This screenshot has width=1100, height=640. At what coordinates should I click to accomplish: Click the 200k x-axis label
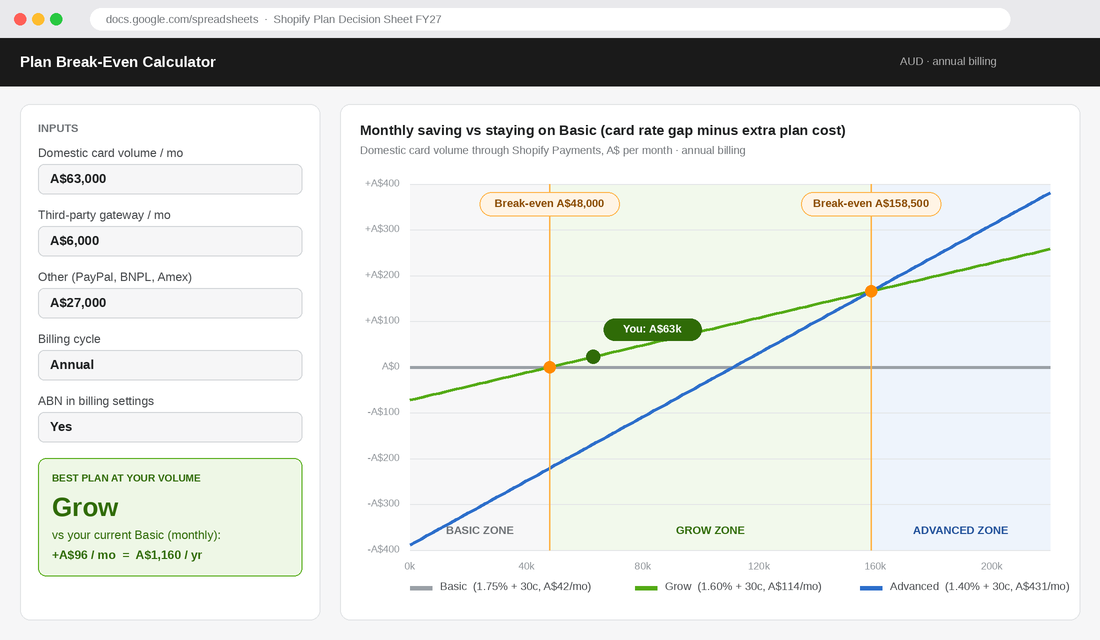(992, 566)
